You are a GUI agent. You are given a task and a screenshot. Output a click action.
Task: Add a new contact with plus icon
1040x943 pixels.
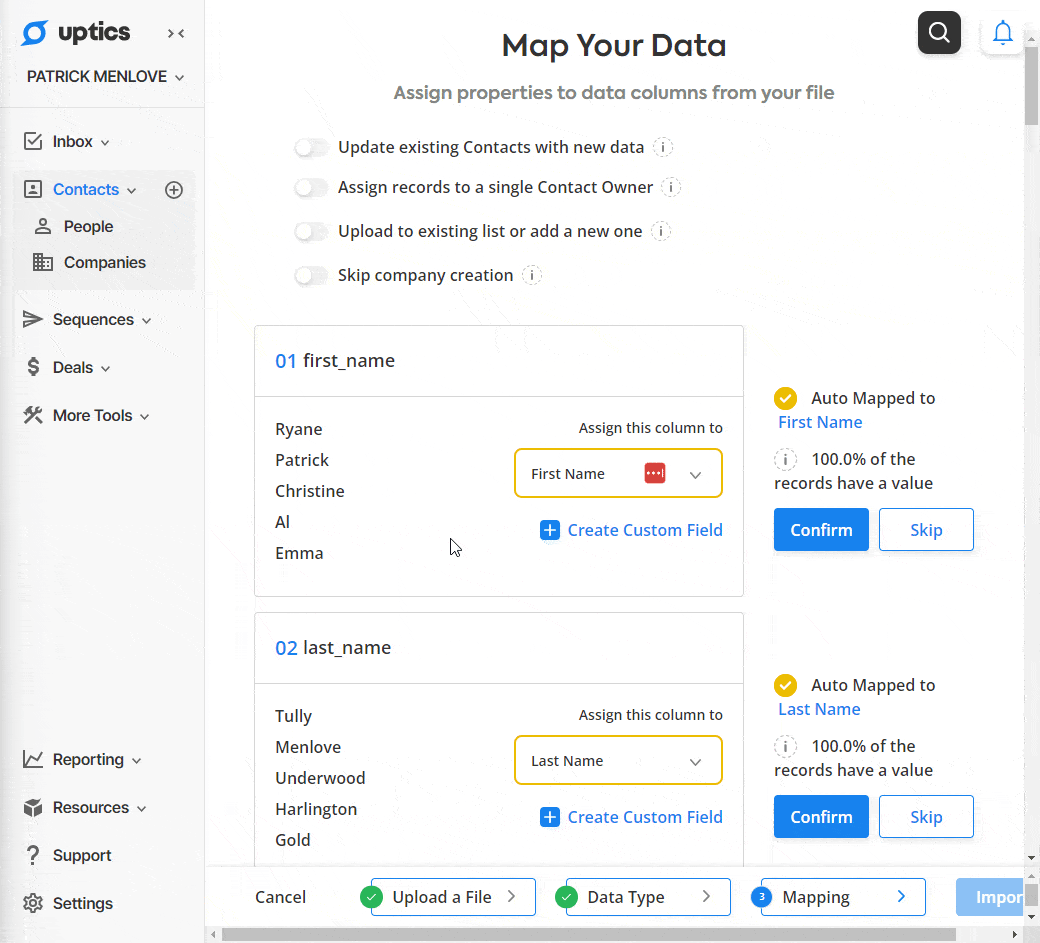tap(174, 190)
